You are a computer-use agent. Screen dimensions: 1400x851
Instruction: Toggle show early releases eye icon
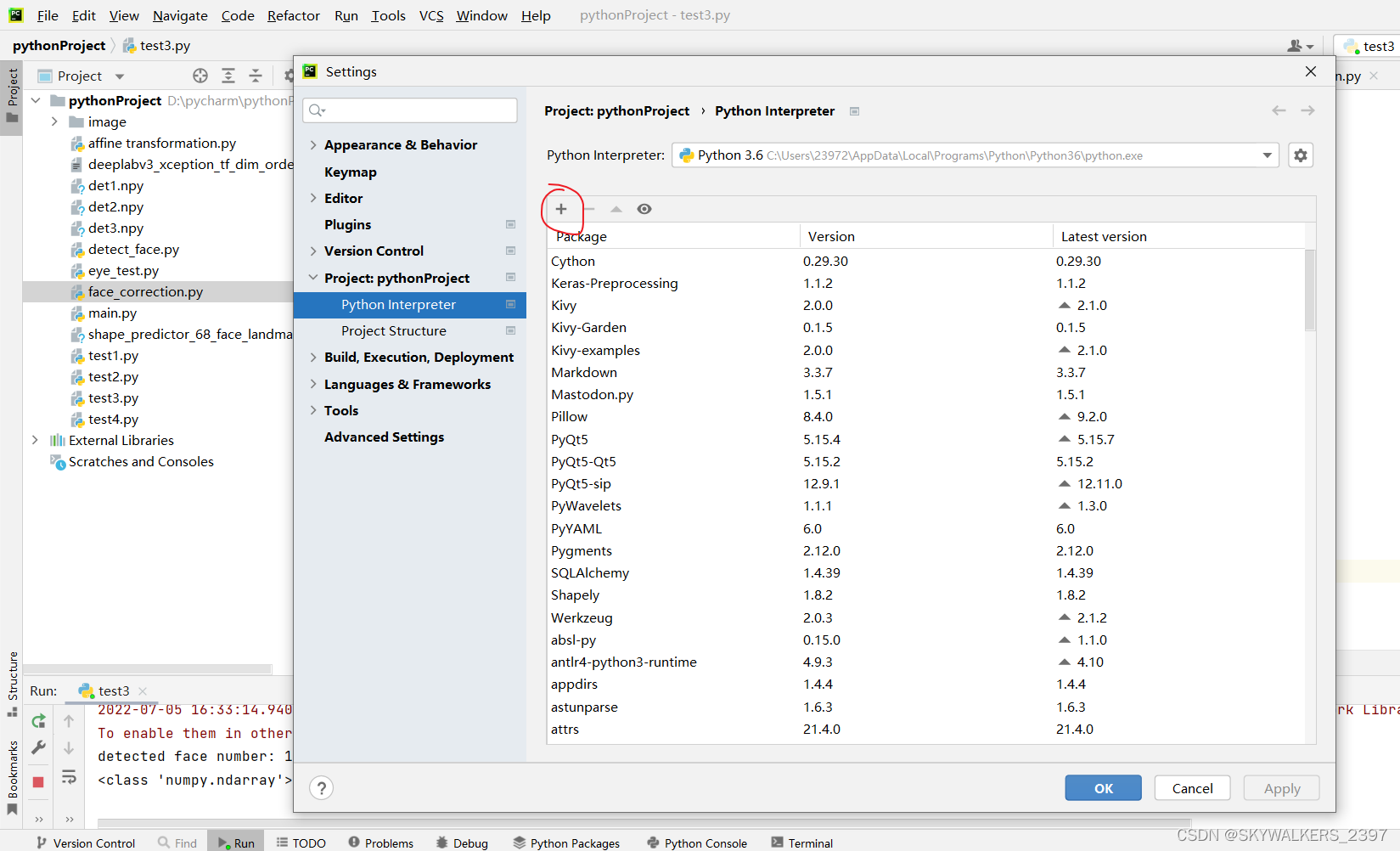(x=644, y=209)
